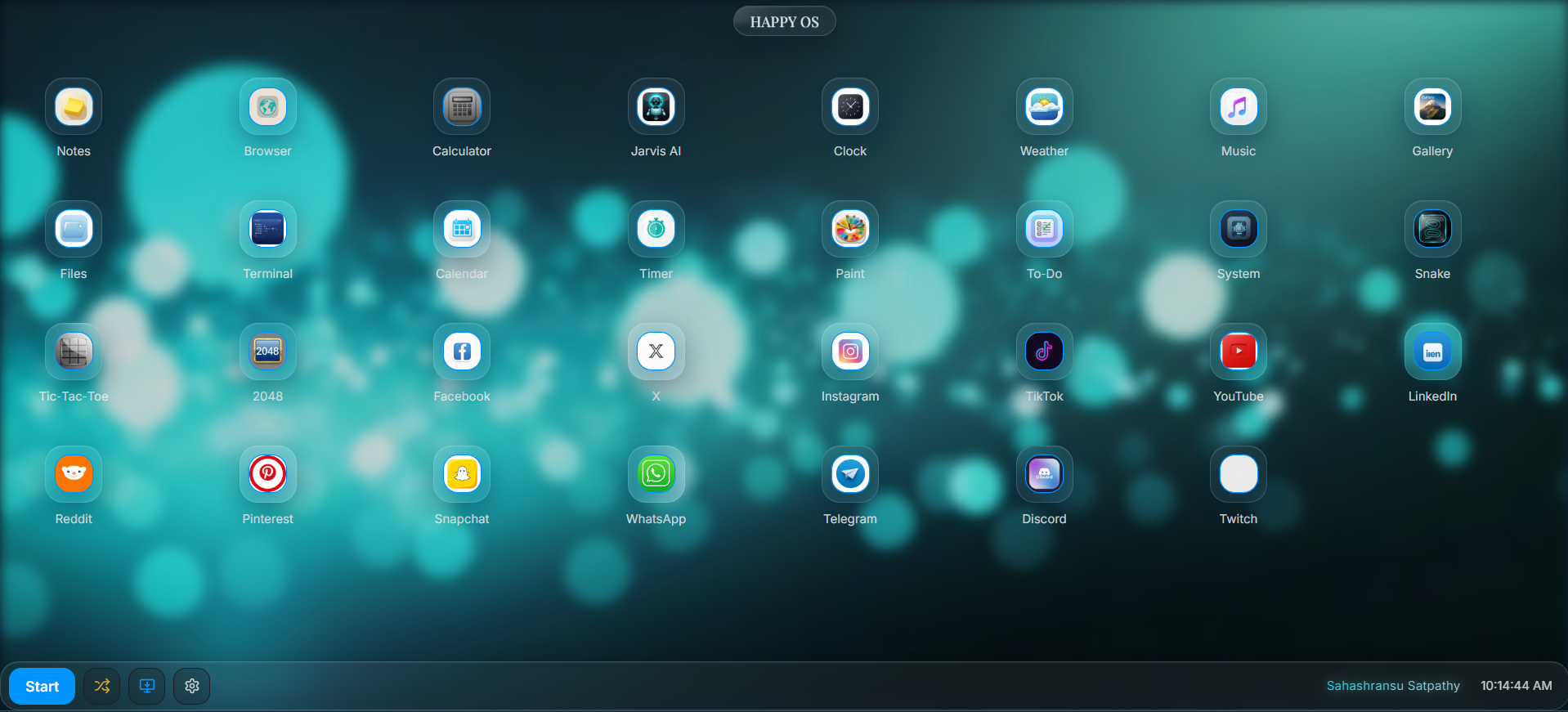Open settings gear in taskbar

coord(192,687)
